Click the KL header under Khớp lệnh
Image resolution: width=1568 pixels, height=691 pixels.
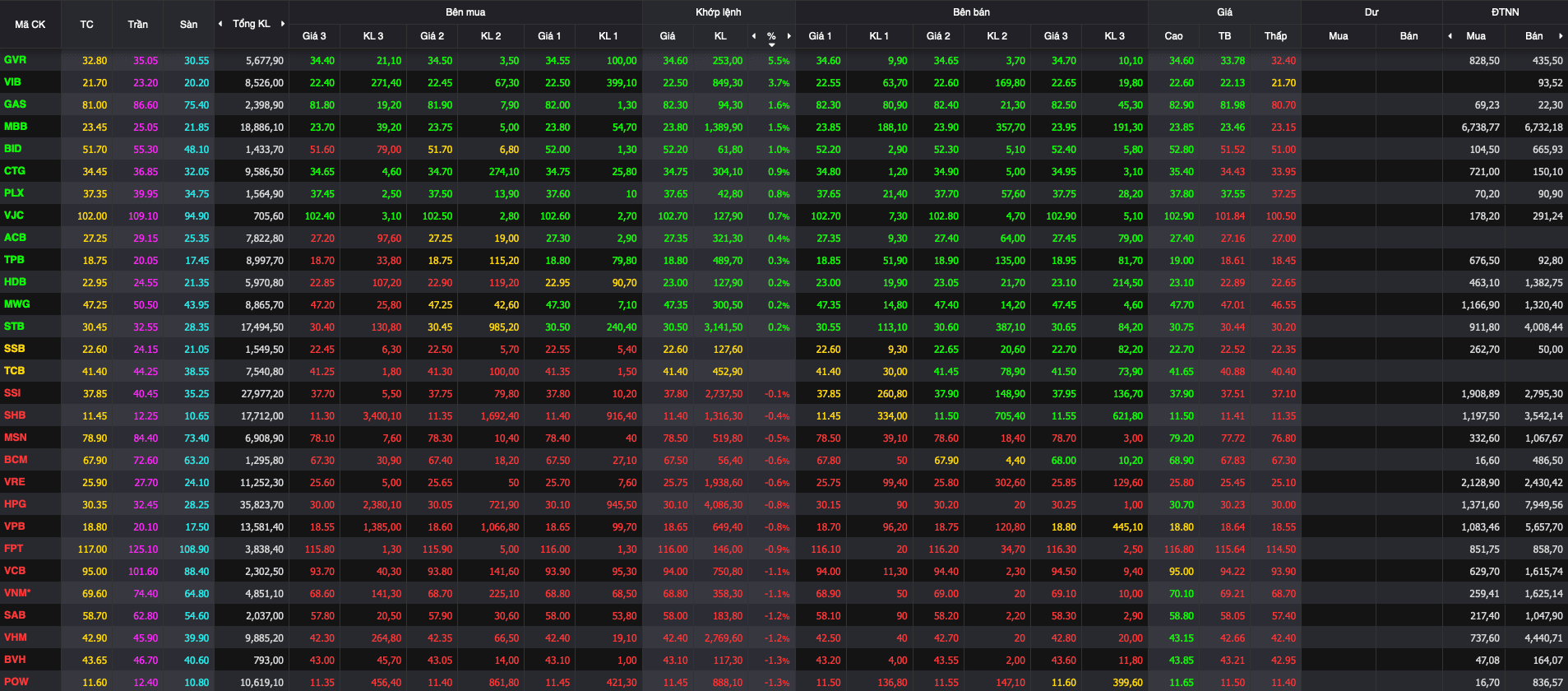(720, 36)
